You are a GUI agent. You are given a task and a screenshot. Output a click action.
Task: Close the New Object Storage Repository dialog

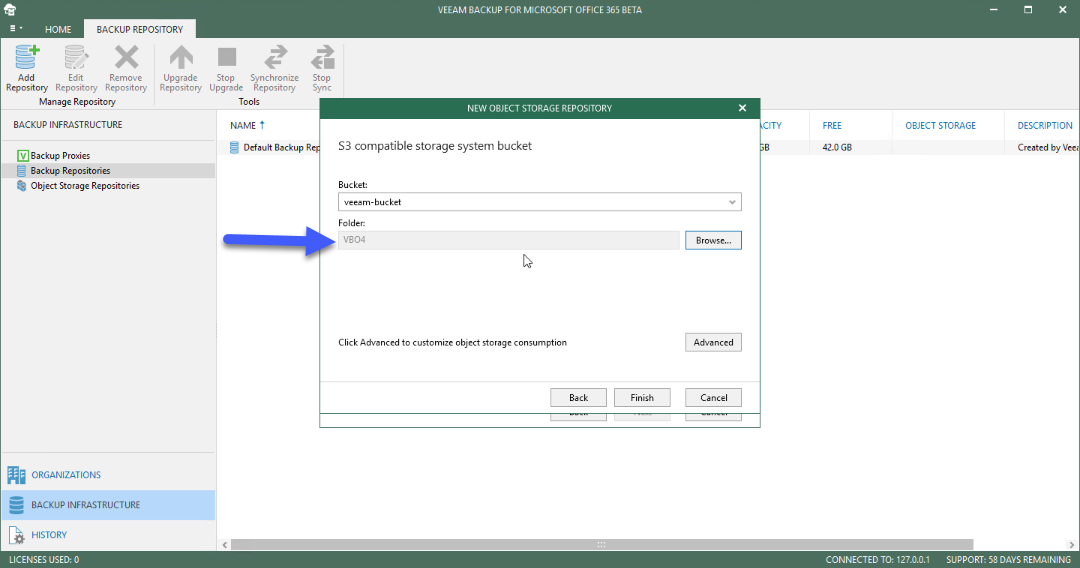point(742,108)
